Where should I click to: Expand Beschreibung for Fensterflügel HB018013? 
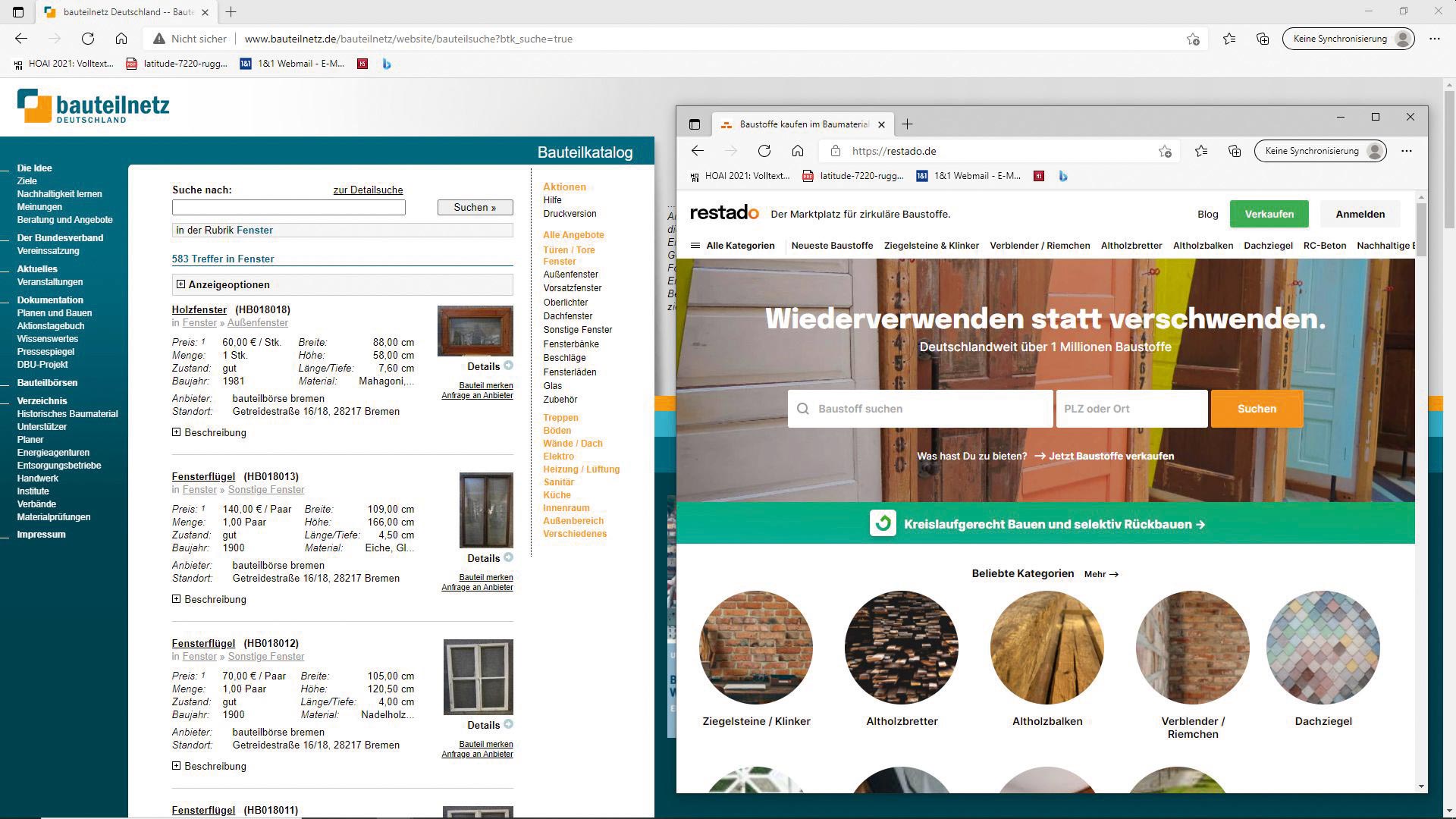coord(176,599)
